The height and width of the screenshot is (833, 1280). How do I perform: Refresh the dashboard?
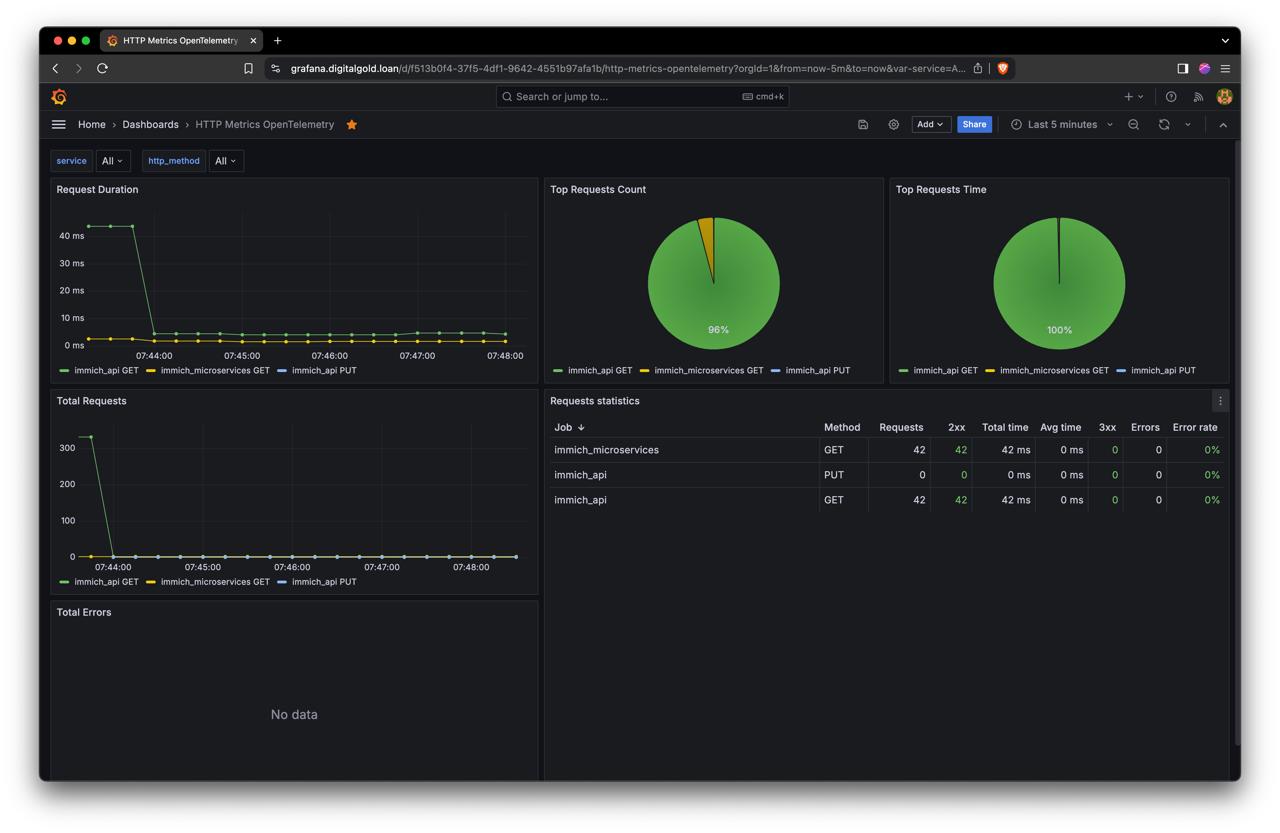click(x=1164, y=125)
